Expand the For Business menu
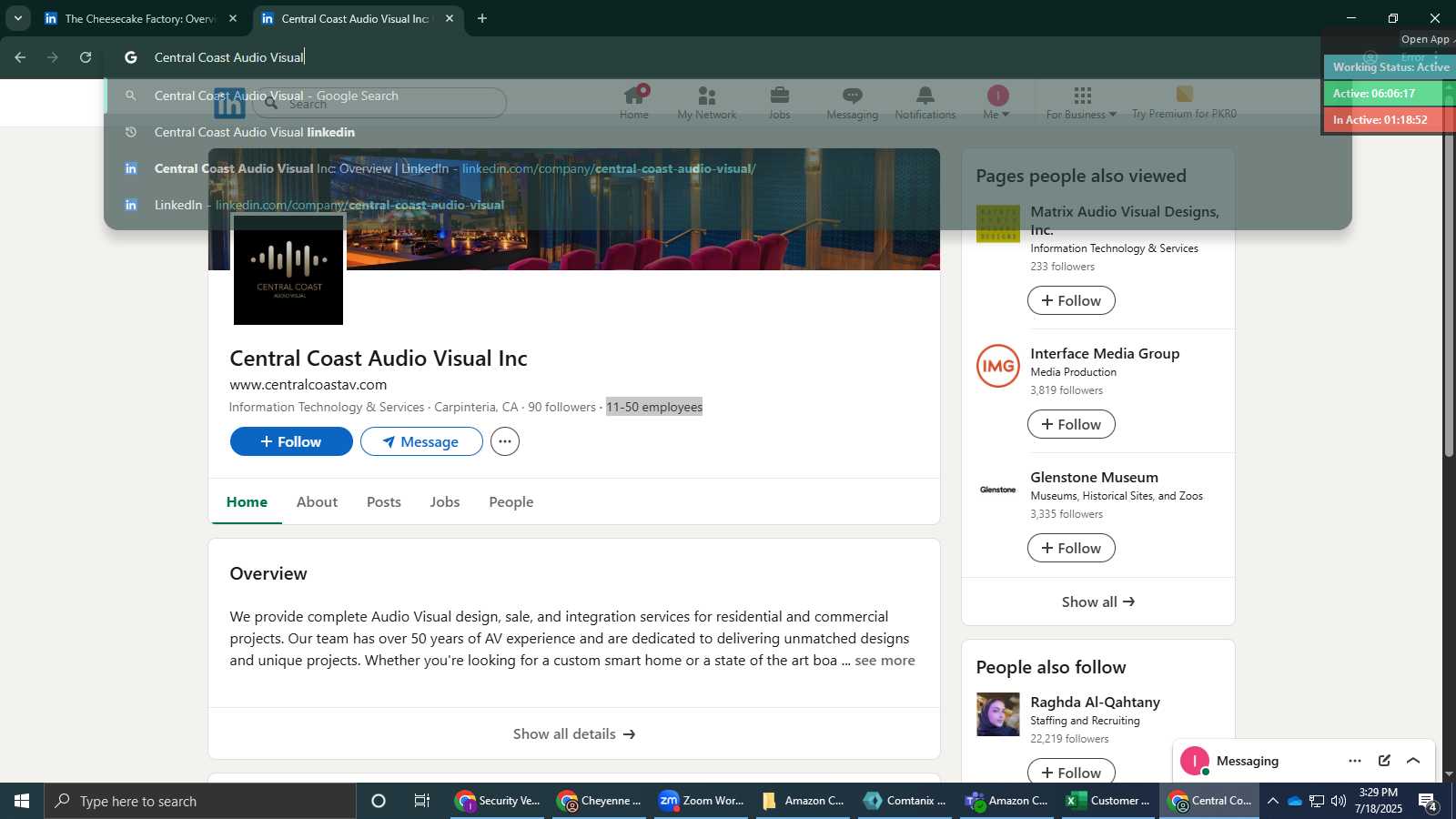The height and width of the screenshot is (819, 1456). (1081, 102)
